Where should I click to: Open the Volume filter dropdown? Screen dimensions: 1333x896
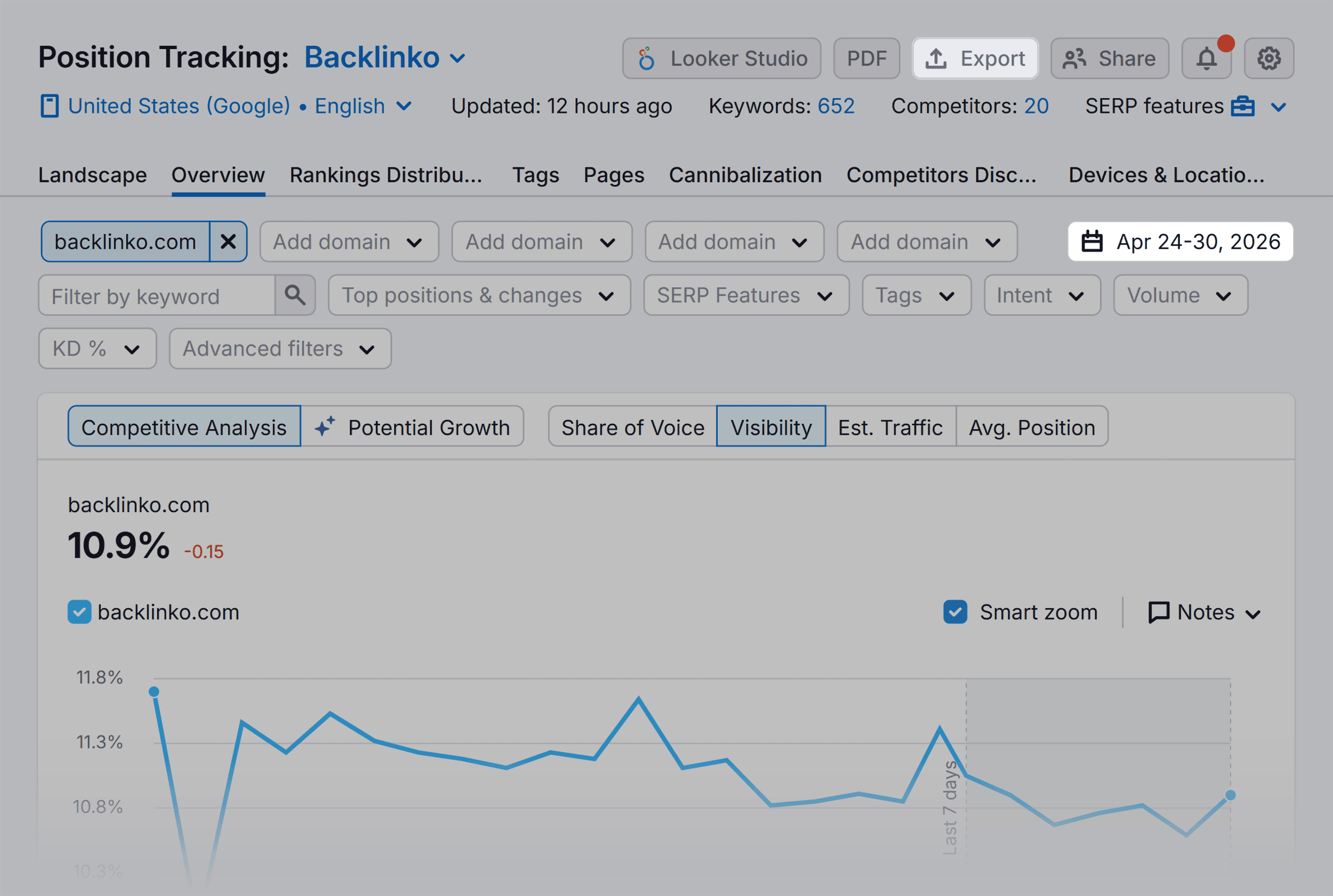click(1181, 295)
